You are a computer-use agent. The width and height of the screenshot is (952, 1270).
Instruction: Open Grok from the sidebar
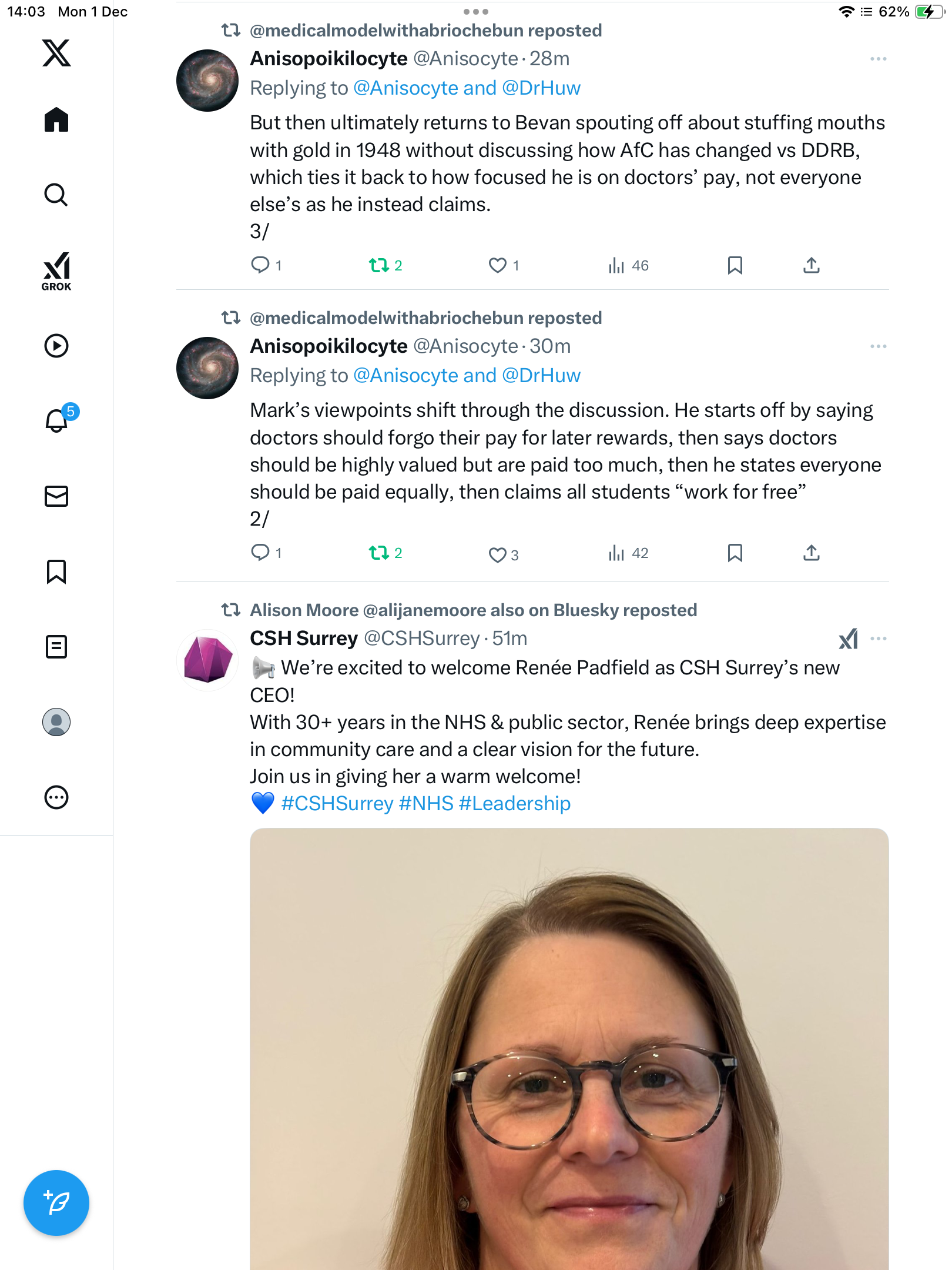point(56,272)
